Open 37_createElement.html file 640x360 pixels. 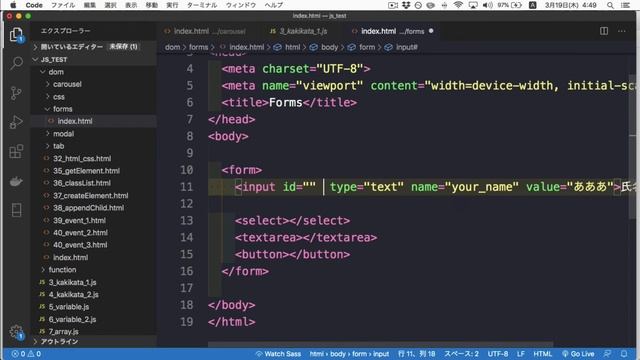[93, 196]
